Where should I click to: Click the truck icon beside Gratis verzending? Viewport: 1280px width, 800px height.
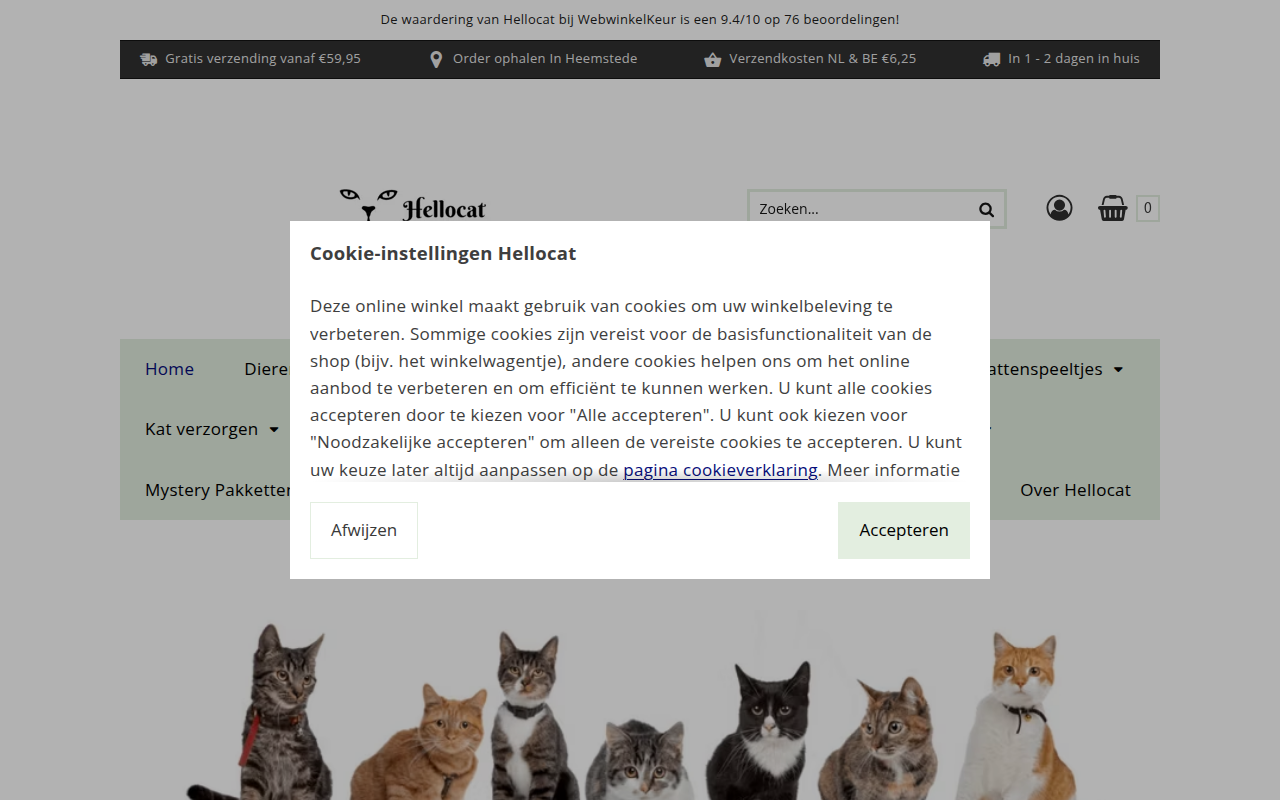tap(149, 59)
